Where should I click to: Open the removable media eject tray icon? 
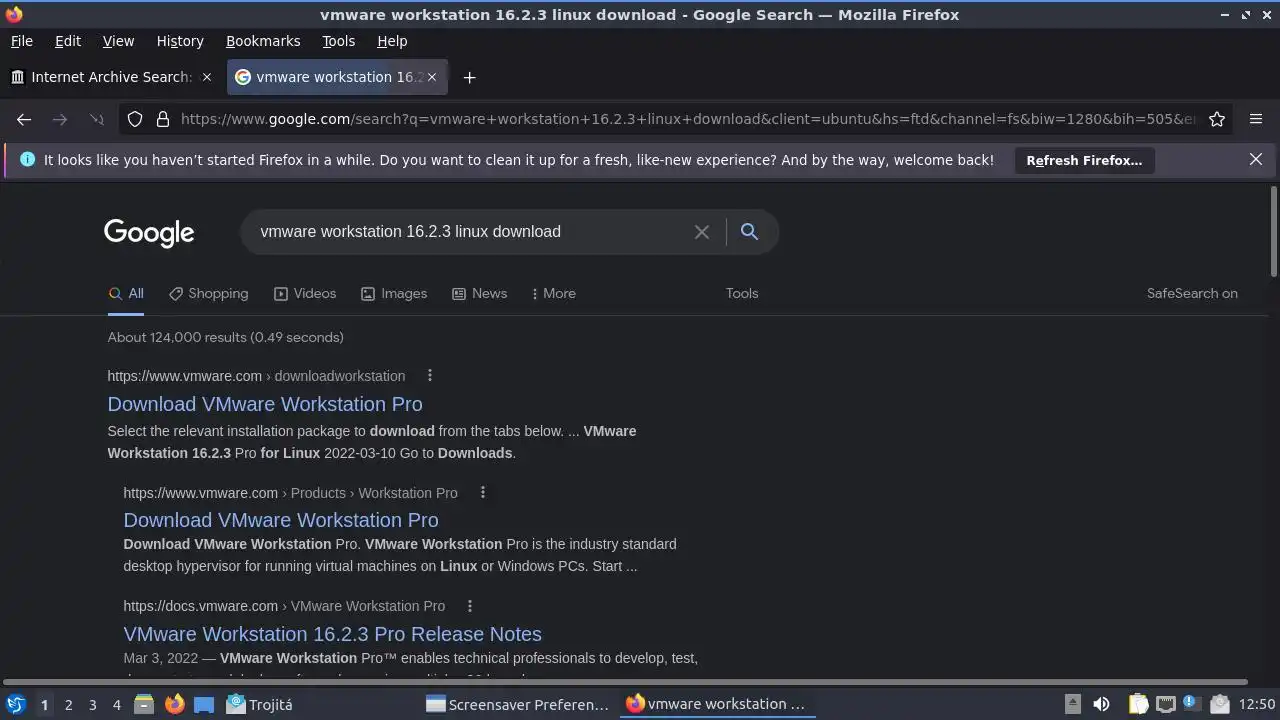click(x=1072, y=704)
